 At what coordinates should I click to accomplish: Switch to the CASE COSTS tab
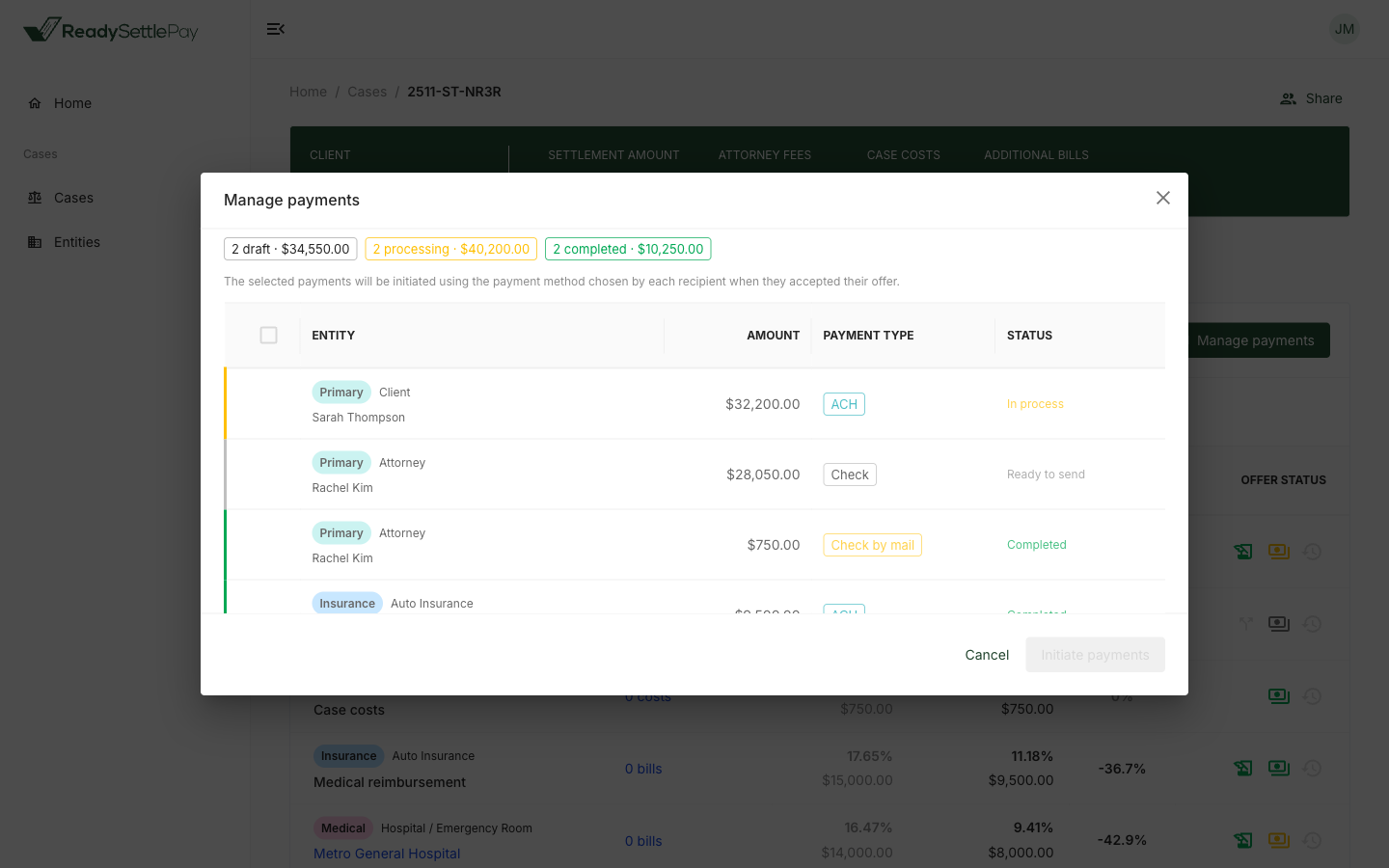click(903, 154)
